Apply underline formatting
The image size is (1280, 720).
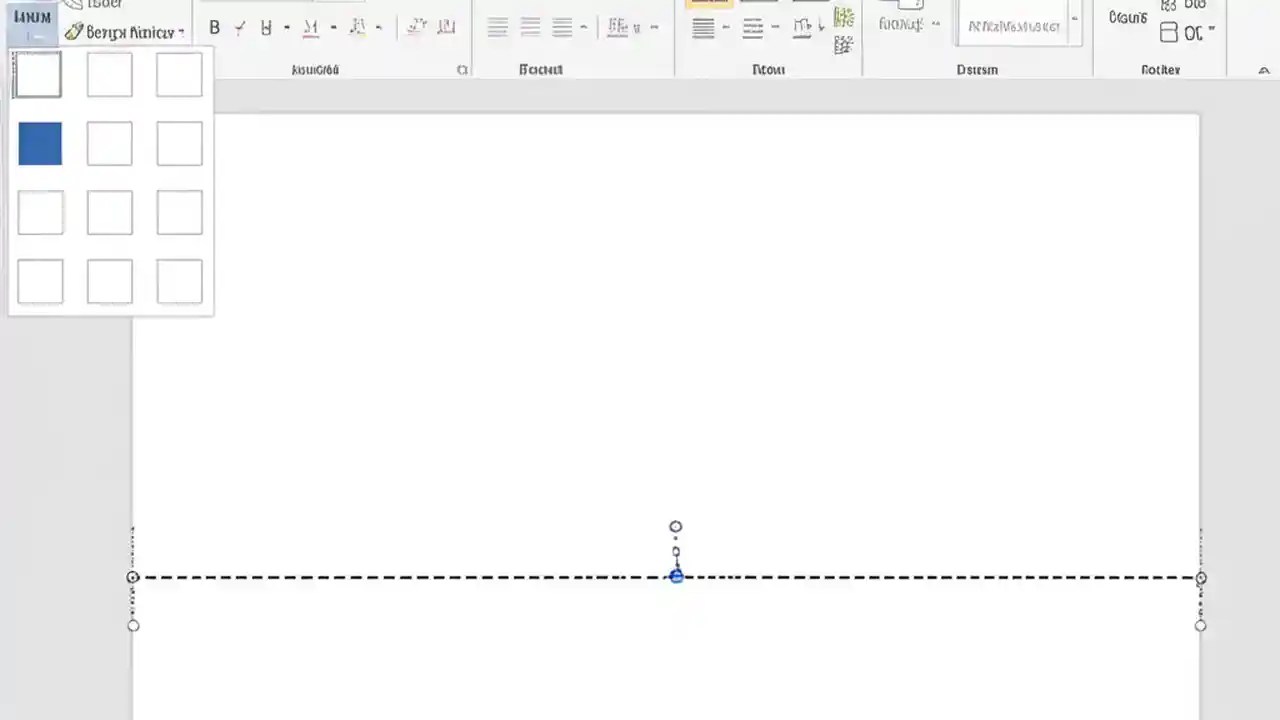[x=265, y=27]
